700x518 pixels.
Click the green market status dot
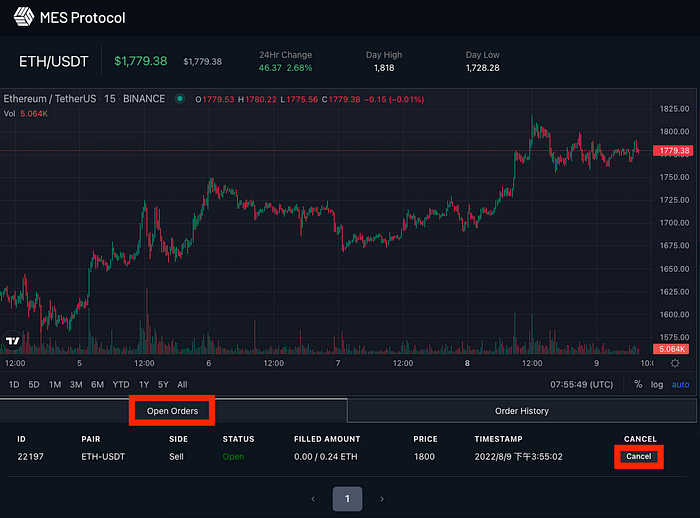pyautogui.click(x=180, y=99)
